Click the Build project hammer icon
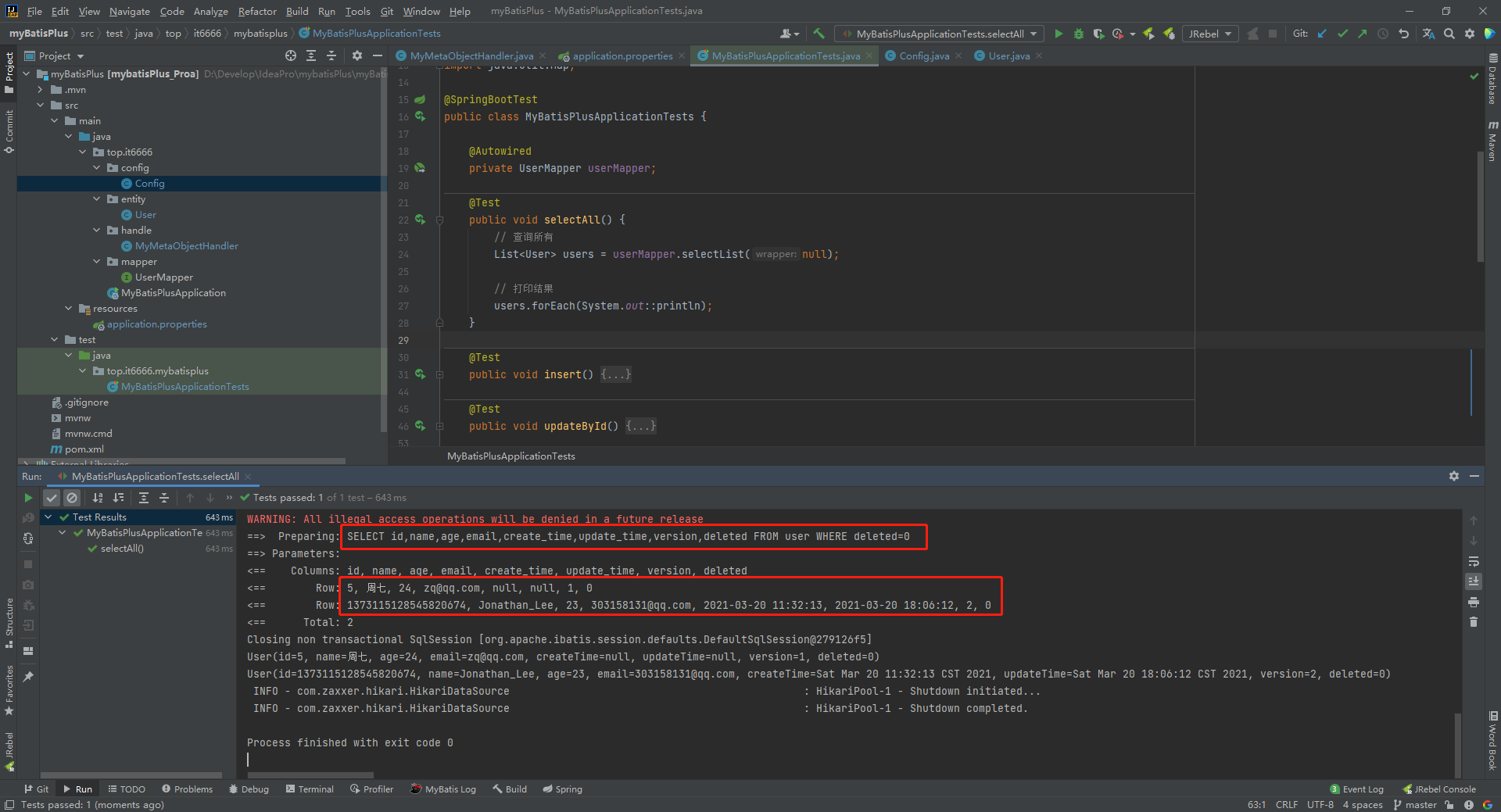1501x812 pixels. [819, 34]
